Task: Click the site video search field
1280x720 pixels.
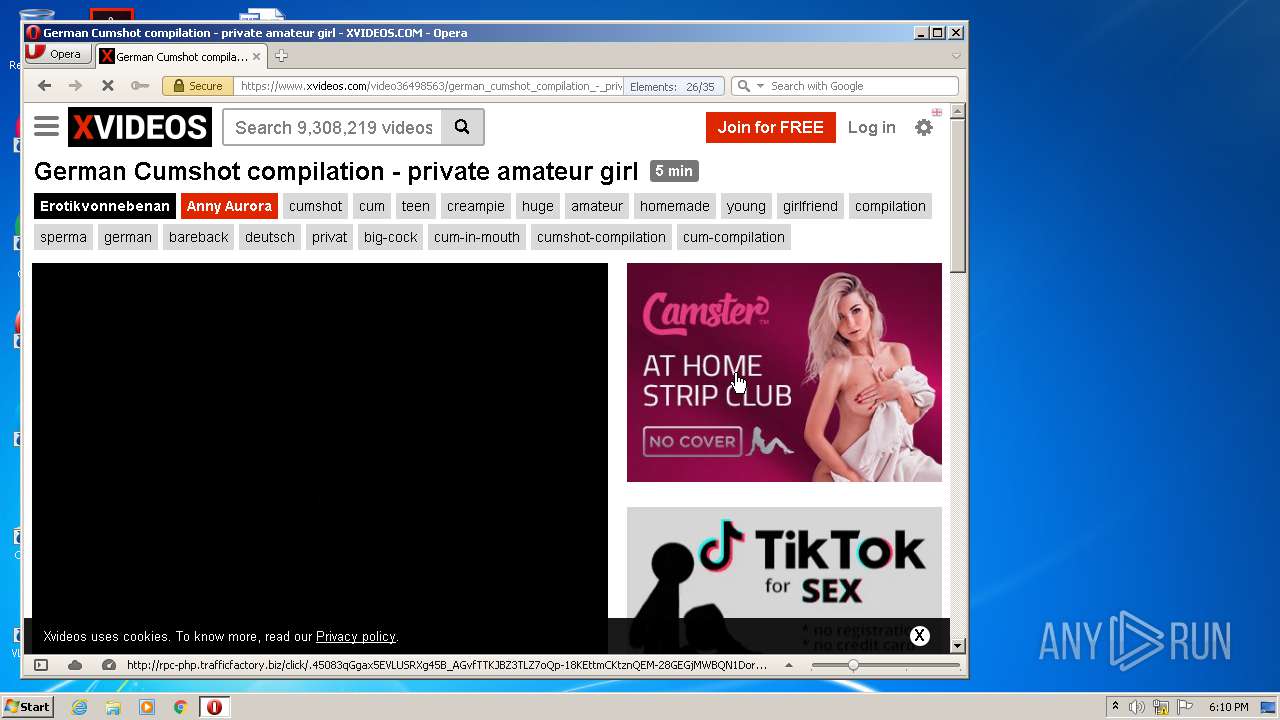Action: [333, 127]
